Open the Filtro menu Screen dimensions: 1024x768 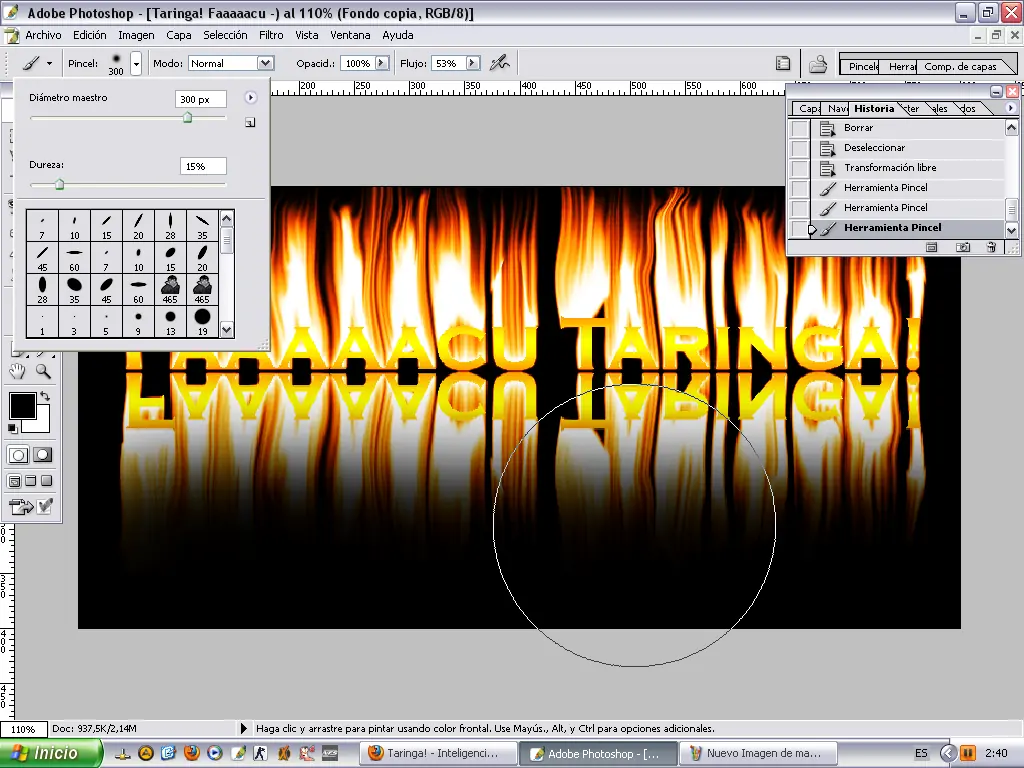click(271, 35)
